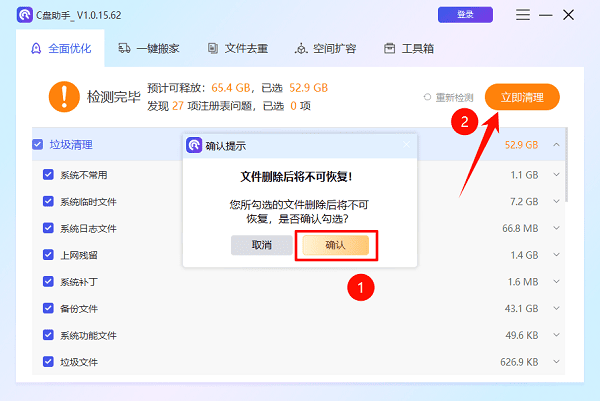Switch to the 全面优化 tab
The height and width of the screenshot is (401, 600).
(x=61, y=48)
